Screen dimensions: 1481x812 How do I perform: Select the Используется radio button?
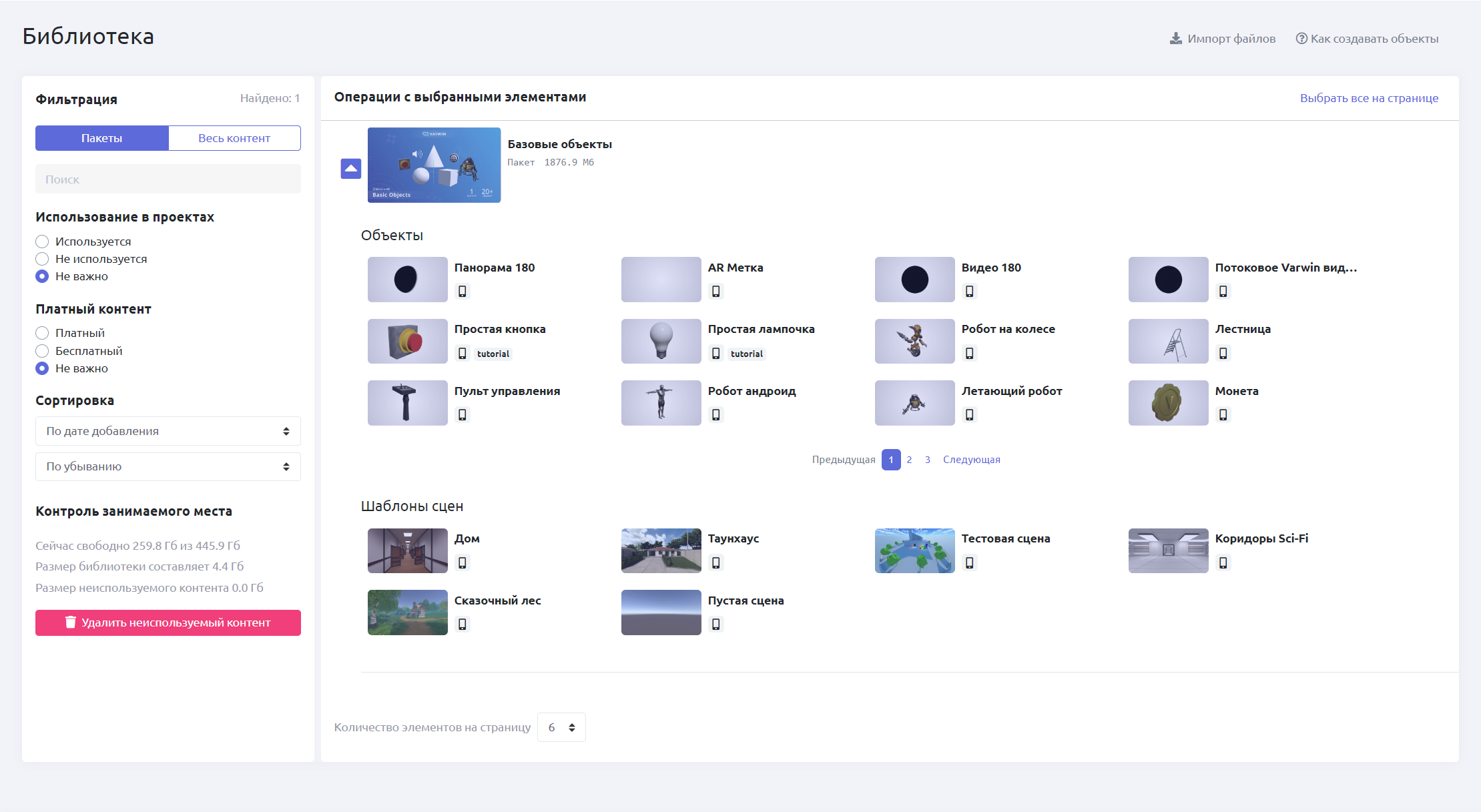click(42, 242)
